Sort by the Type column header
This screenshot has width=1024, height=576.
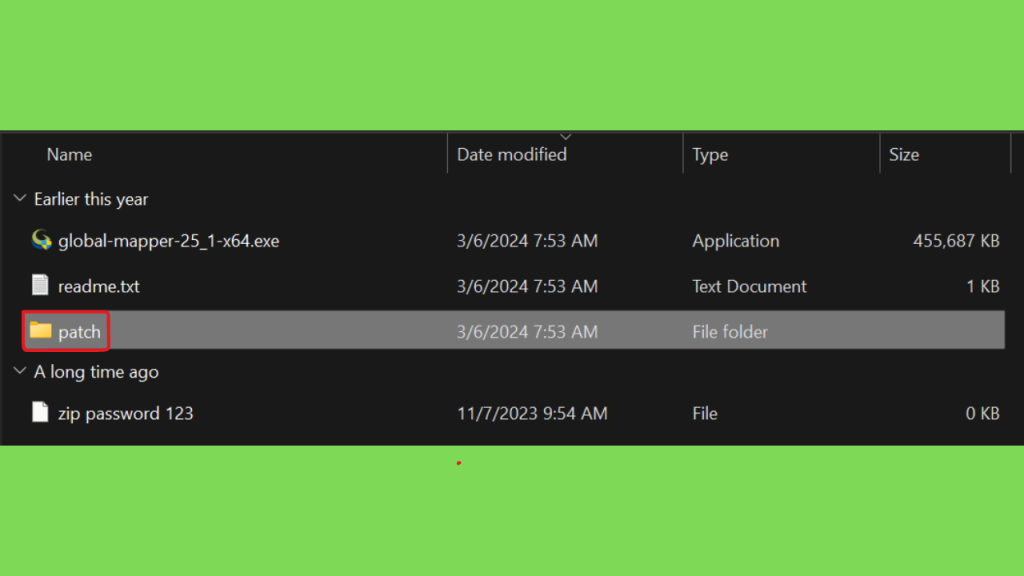pyautogui.click(x=710, y=155)
